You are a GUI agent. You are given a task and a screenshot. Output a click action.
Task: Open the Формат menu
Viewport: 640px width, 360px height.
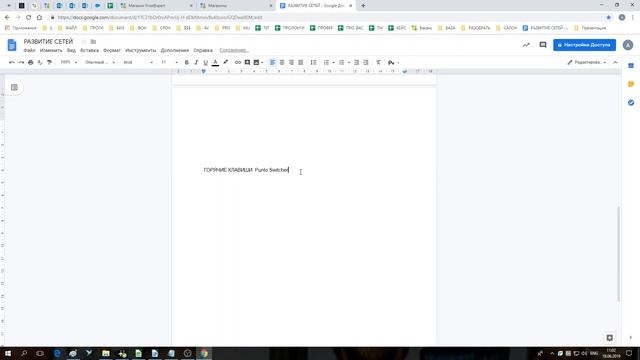tap(112, 50)
